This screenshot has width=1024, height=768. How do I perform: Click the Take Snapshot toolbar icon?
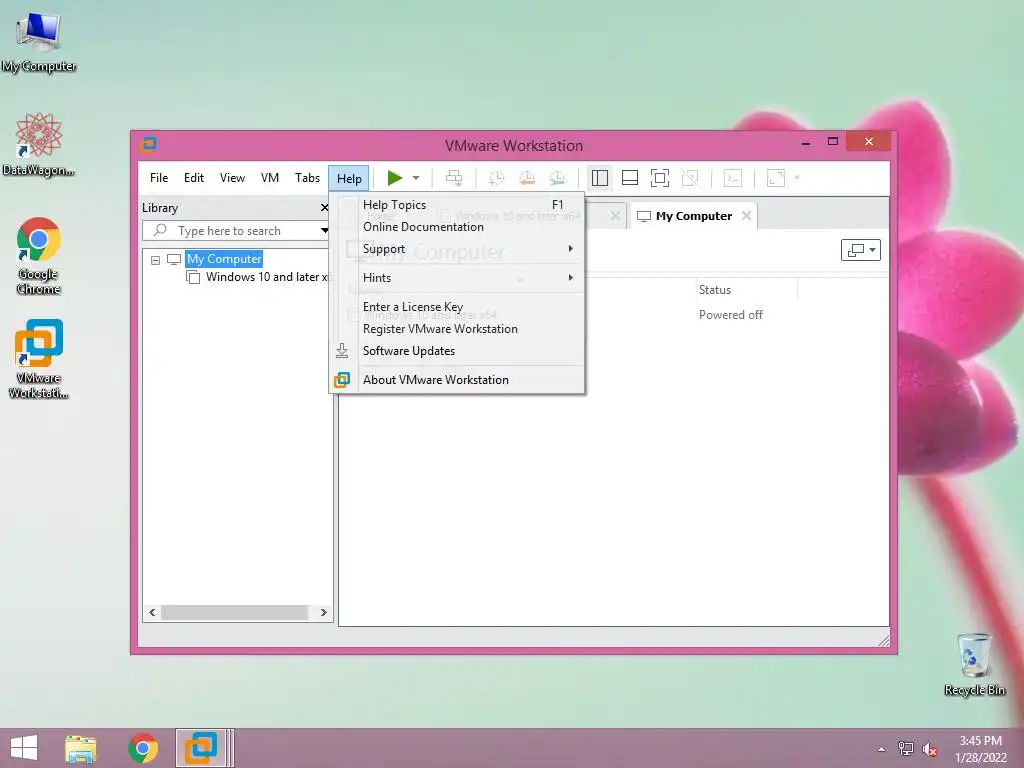496,178
